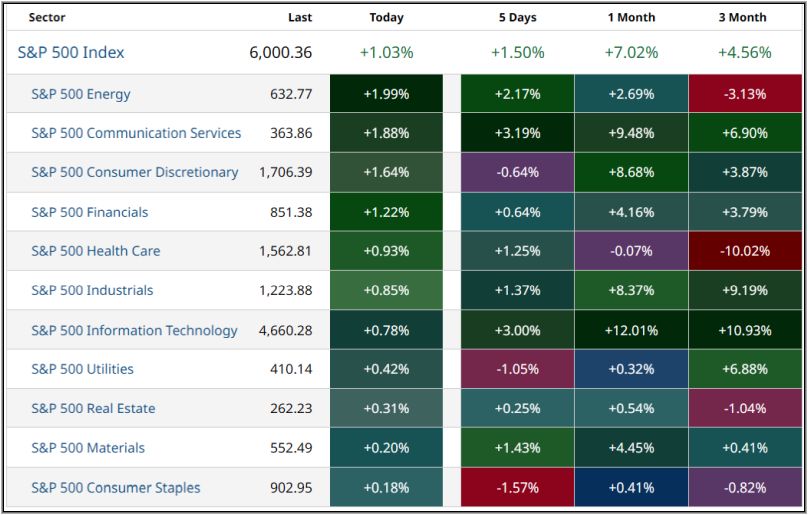Select the S&P 500 Consumer Discretionary row link

(x=135, y=172)
